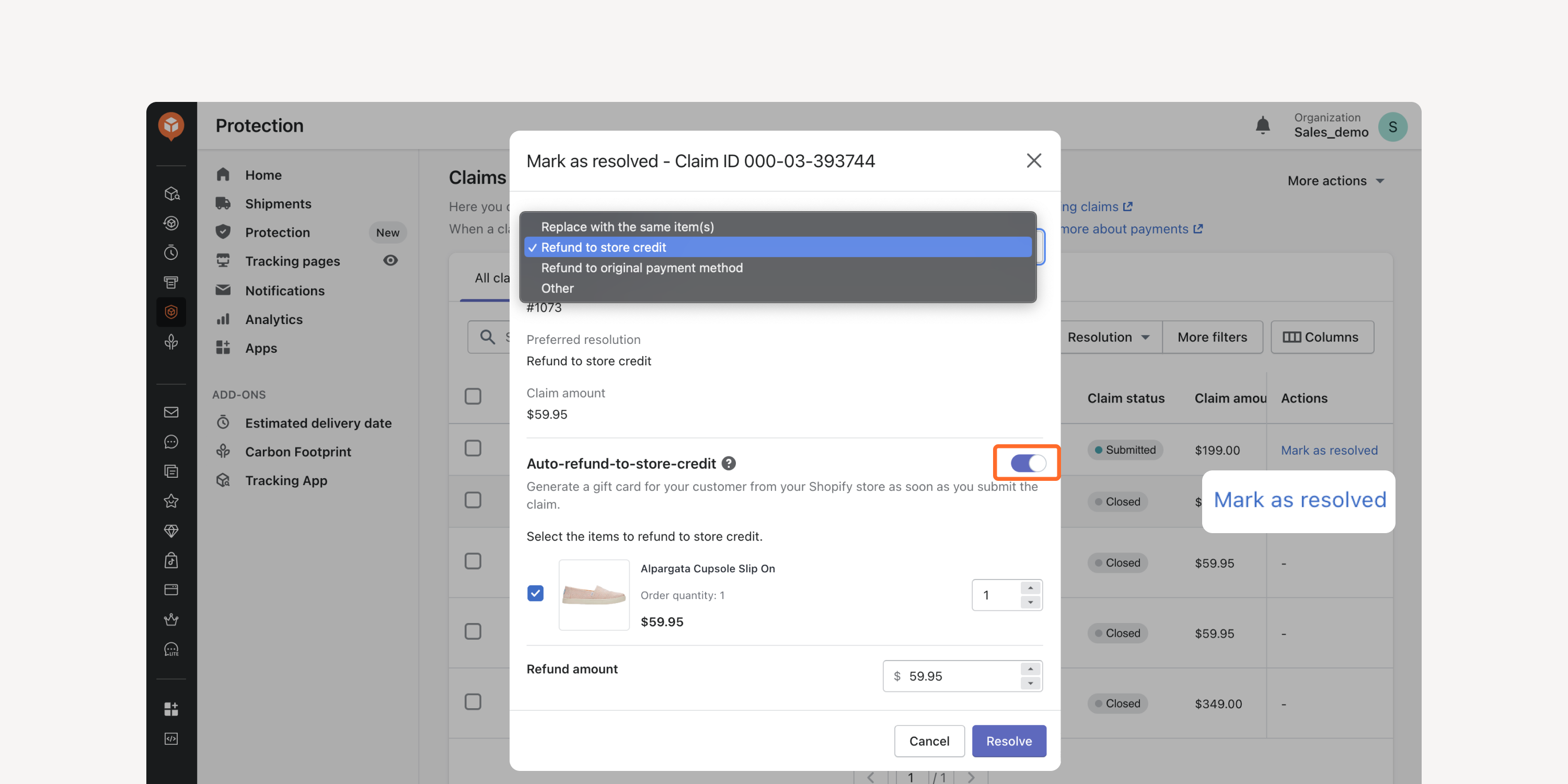
Task: Open the apps plus icon in dark rail
Action: (171, 709)
